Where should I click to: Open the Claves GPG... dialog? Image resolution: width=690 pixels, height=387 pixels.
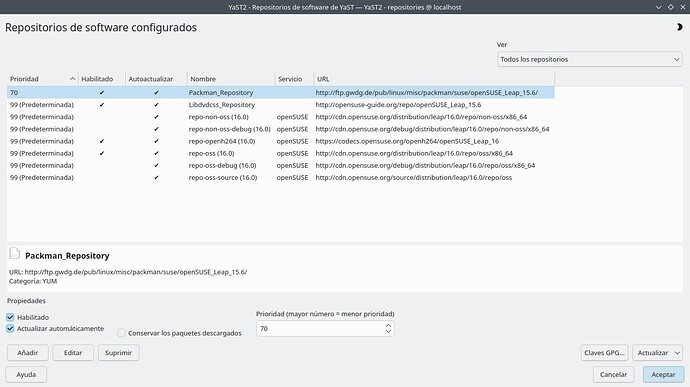click(x=604, y=353)
